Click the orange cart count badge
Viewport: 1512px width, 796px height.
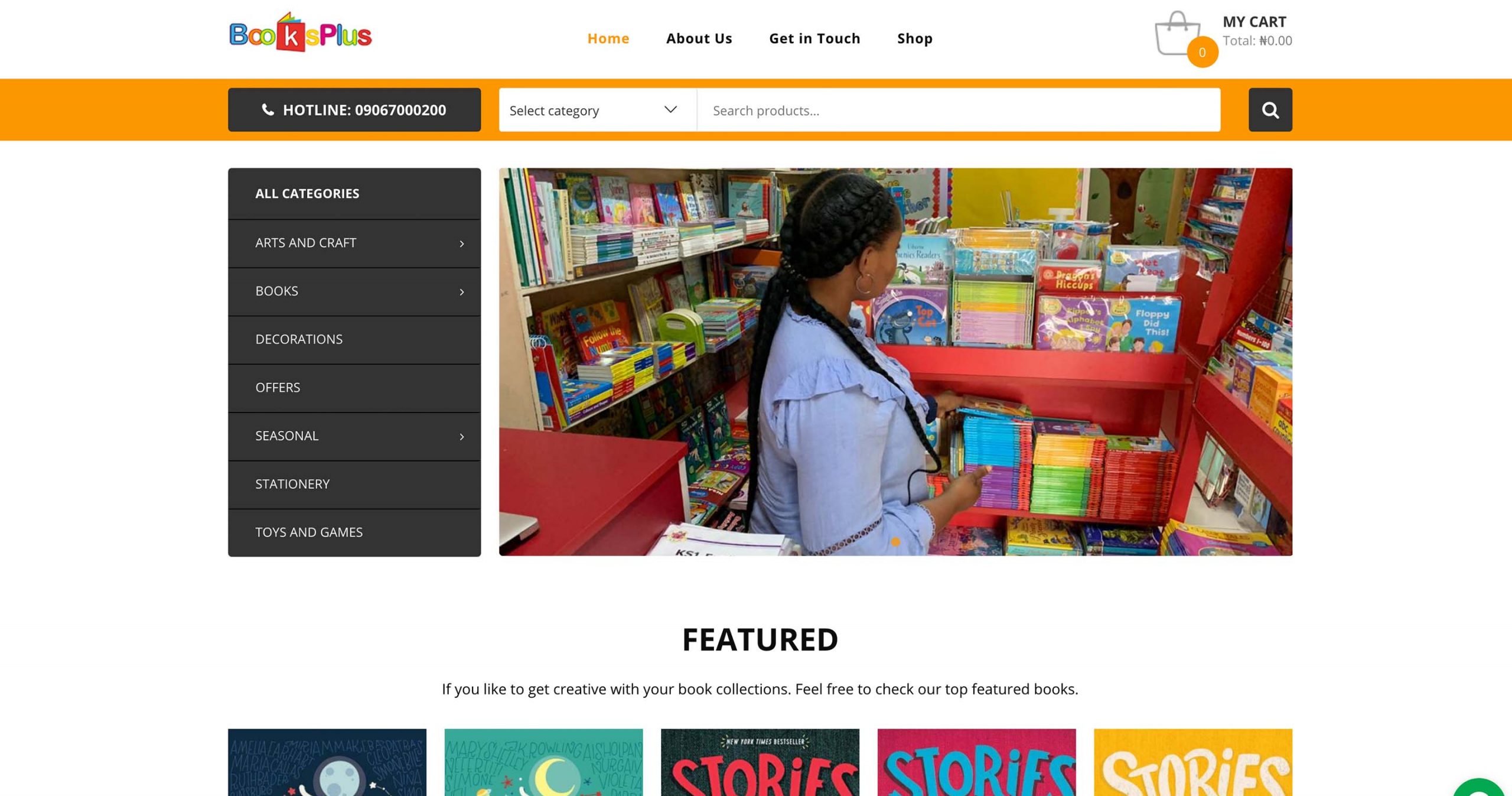click(x=1202, y=53)
